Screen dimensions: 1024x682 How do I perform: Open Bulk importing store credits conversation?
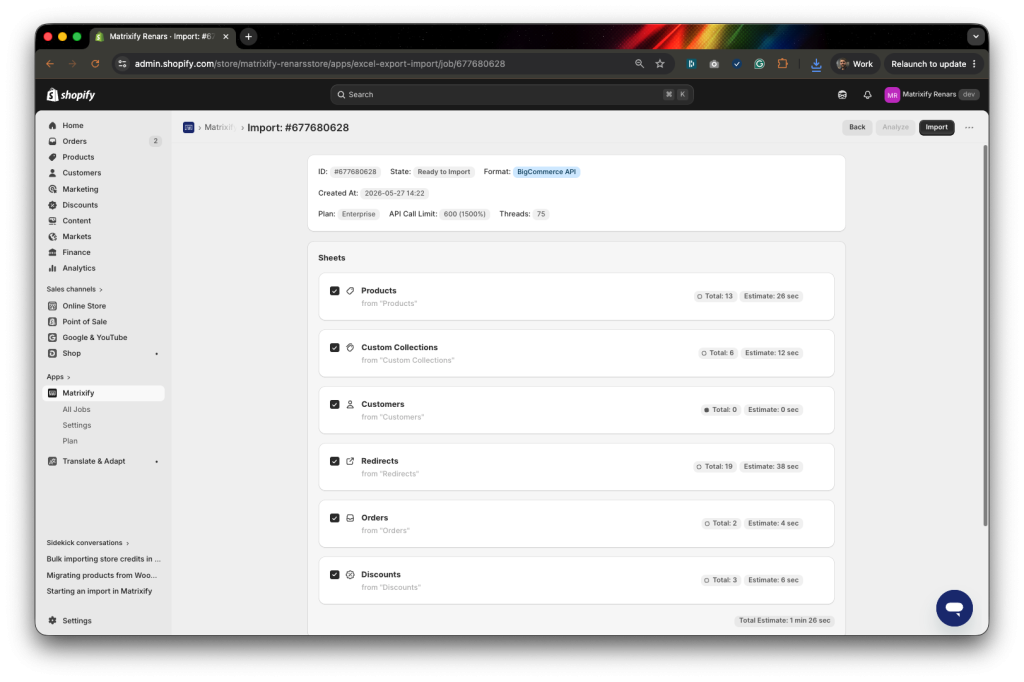click(103, 559)
